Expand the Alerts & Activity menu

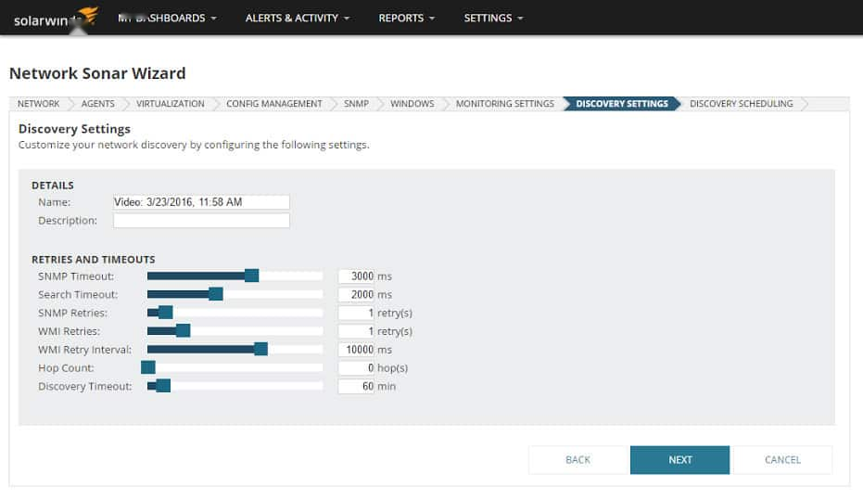(297, 18)
